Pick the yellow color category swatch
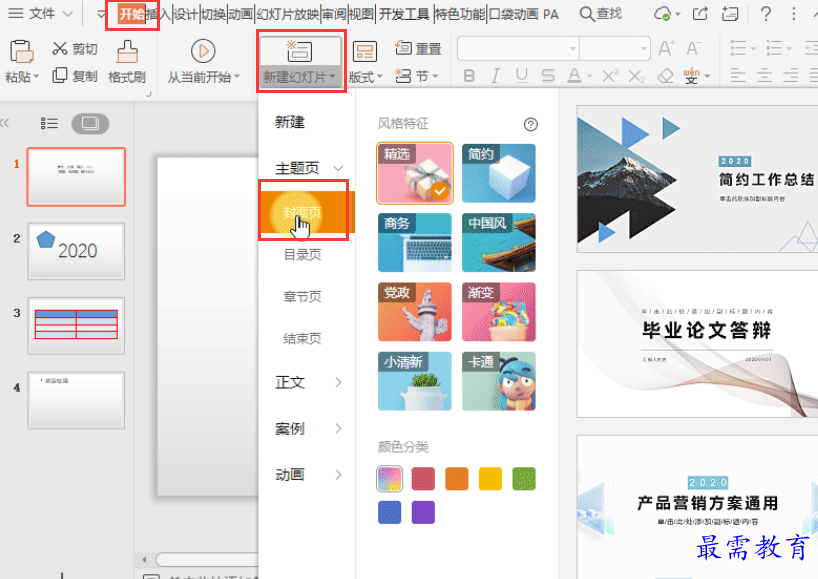This screenshot has height=579, width=818. (490, 479)
